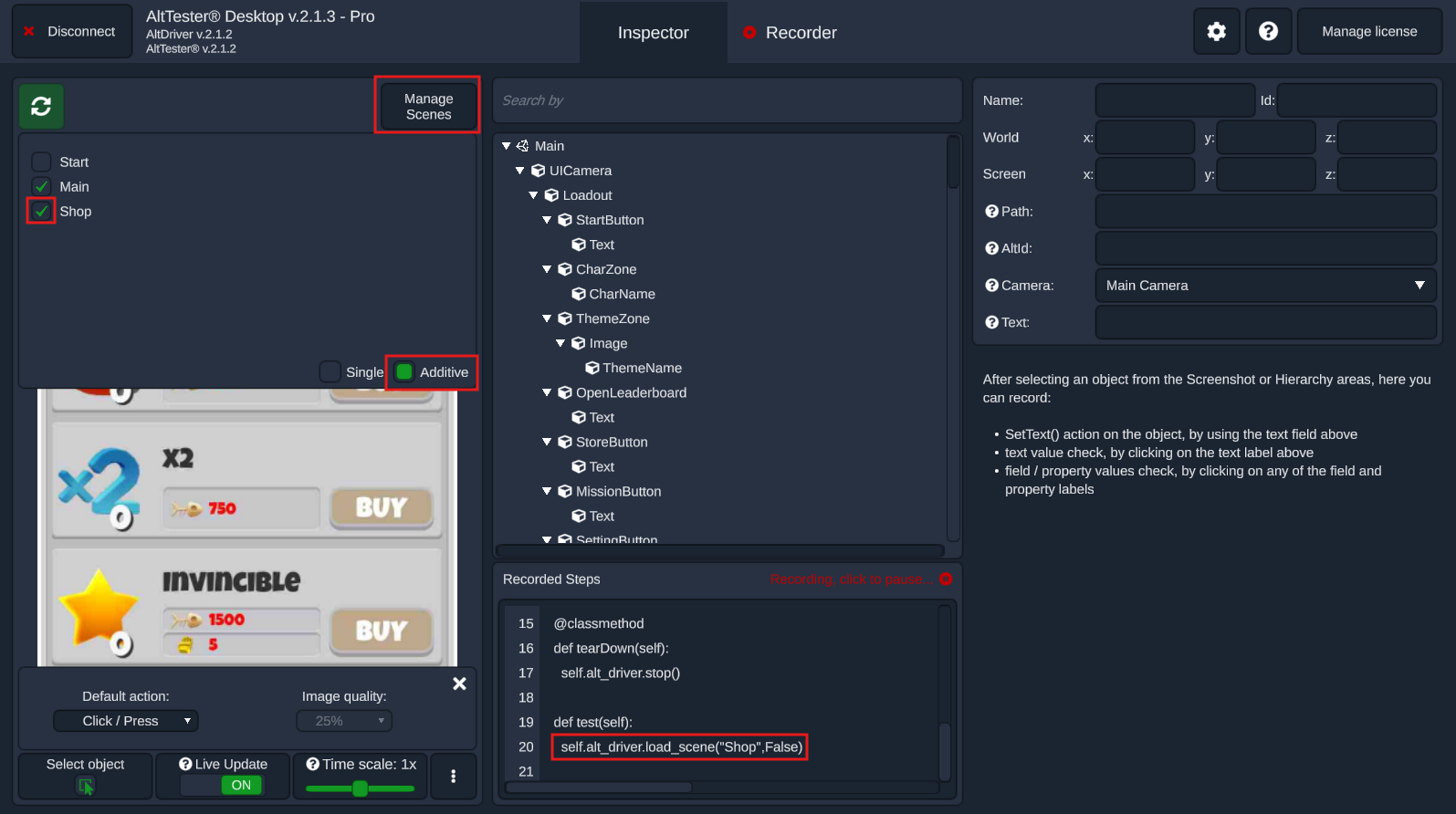Open the Camera dropdown showing Main Camera
Image resolution: width=1456 pixels, height=814 pixels.
[x=1264, y=286]
